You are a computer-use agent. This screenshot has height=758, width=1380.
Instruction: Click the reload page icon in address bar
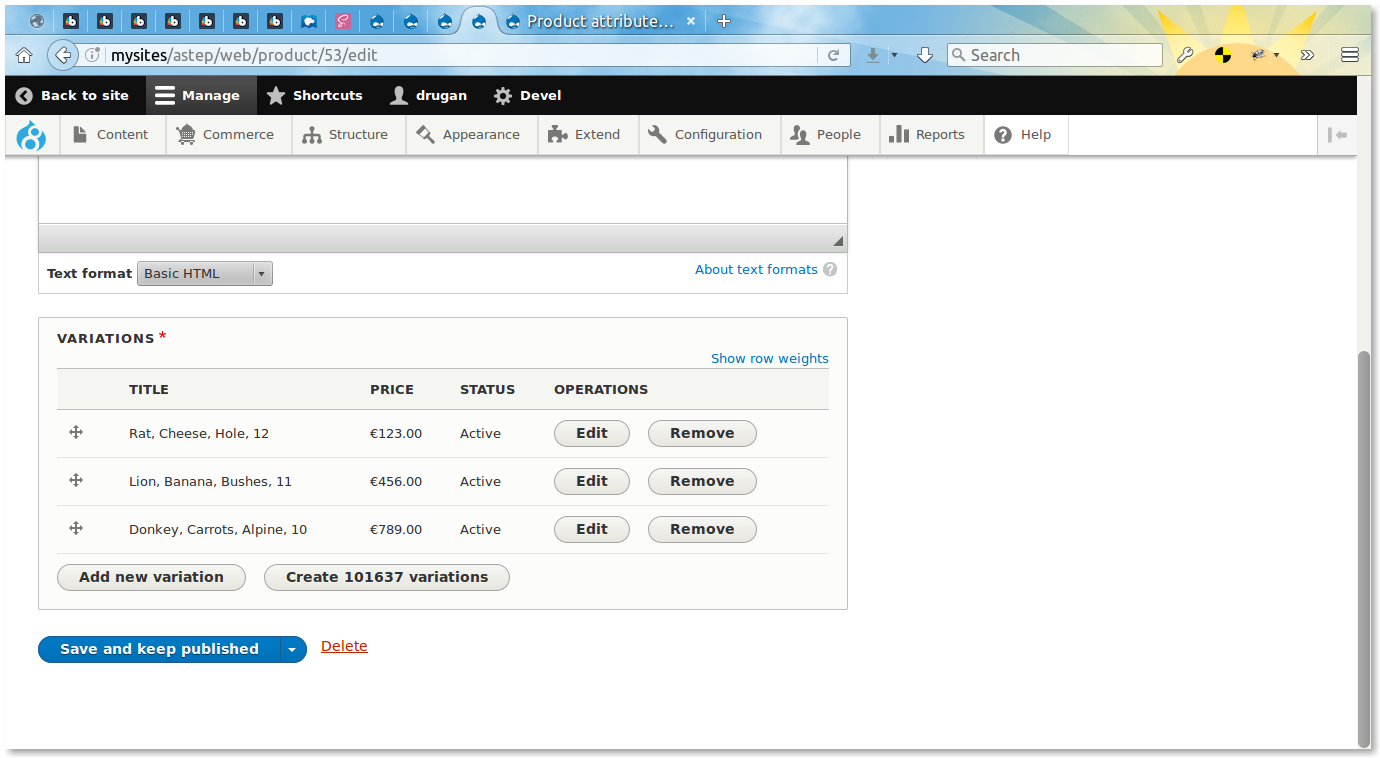(x=833, y=56)
